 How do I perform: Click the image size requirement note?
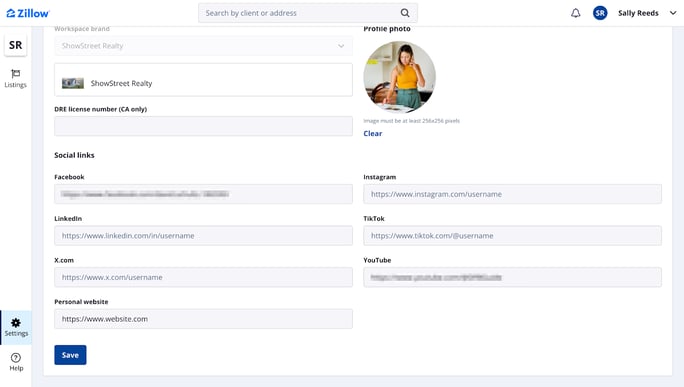pos(411,121)
